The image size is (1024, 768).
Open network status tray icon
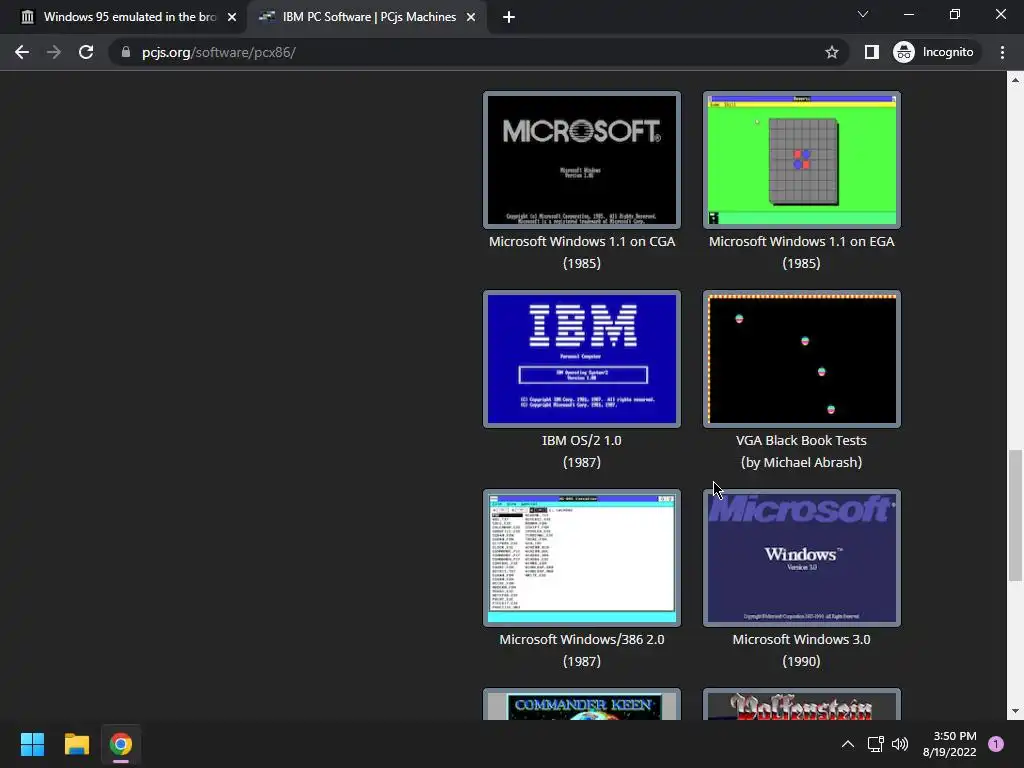(876, 744)
